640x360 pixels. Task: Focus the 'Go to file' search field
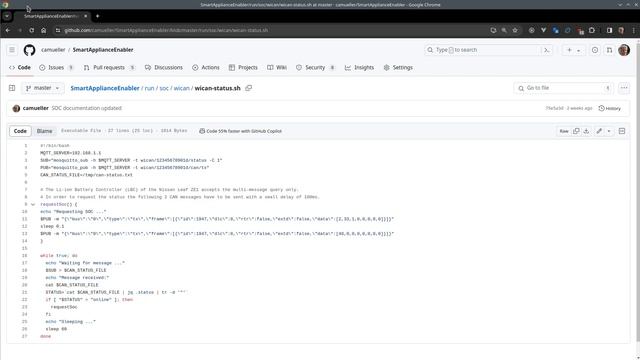[564, 88]
